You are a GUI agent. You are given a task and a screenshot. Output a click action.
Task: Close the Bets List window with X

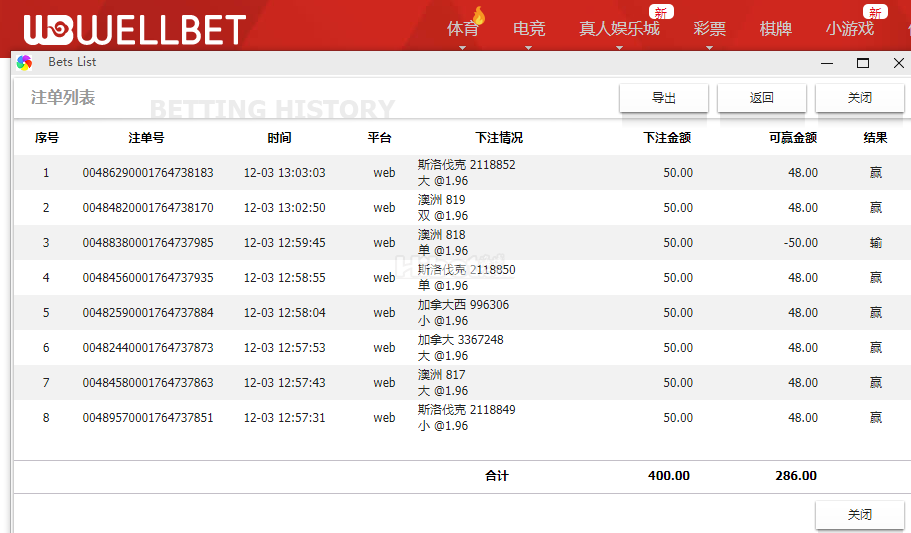click(896, 63)
